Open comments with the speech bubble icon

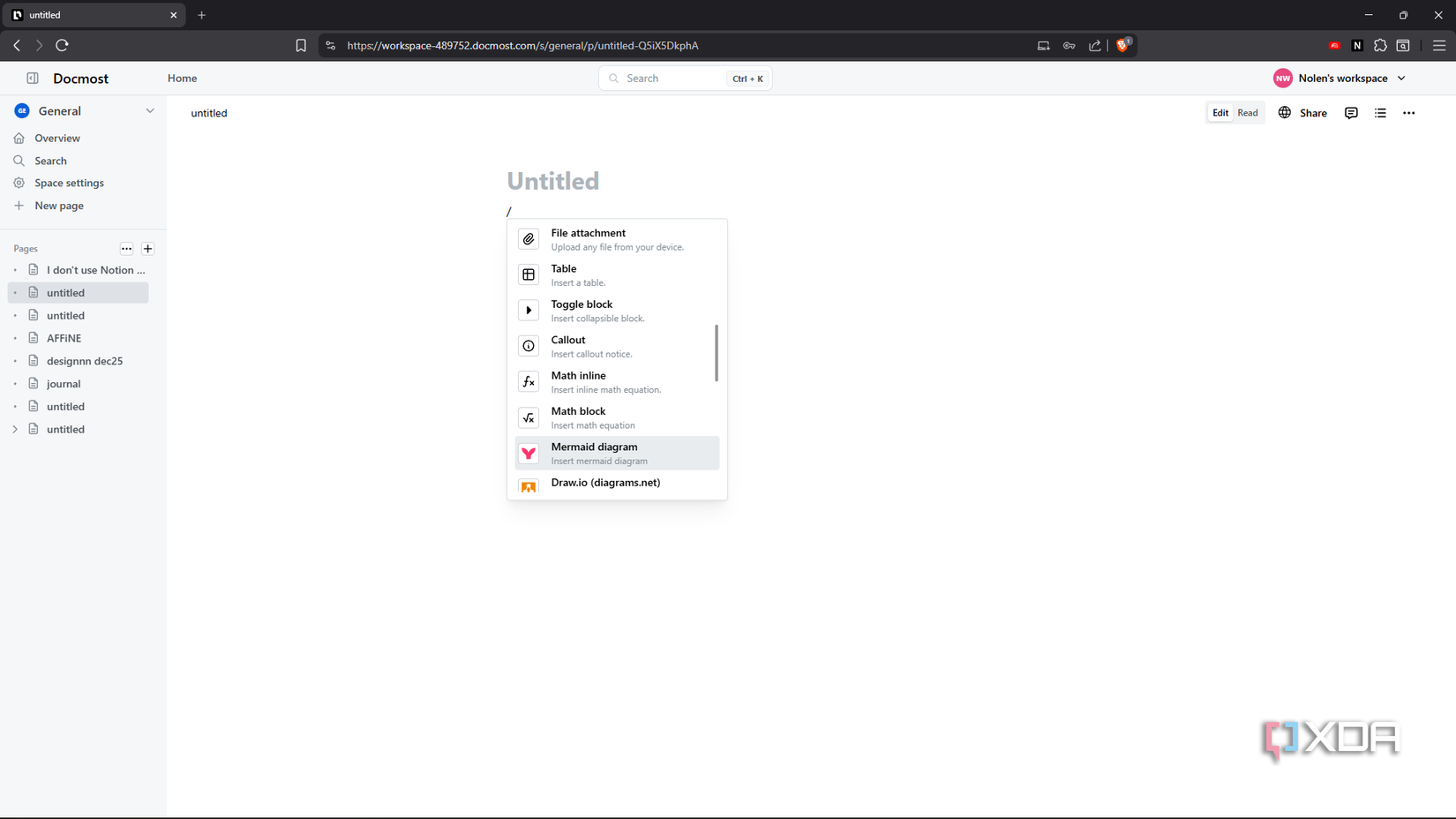(x=1351, y=113)
